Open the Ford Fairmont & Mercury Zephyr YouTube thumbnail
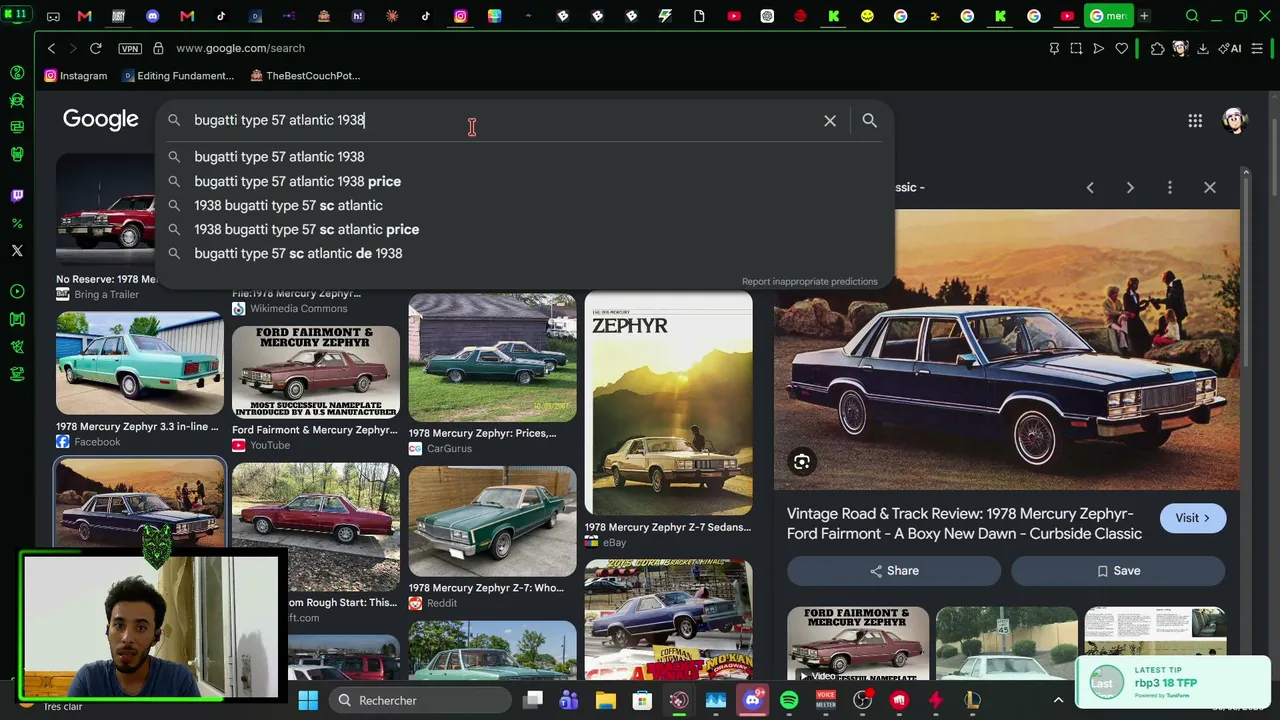The width and height of the screenshot is (1280, 720). (316, 372)
